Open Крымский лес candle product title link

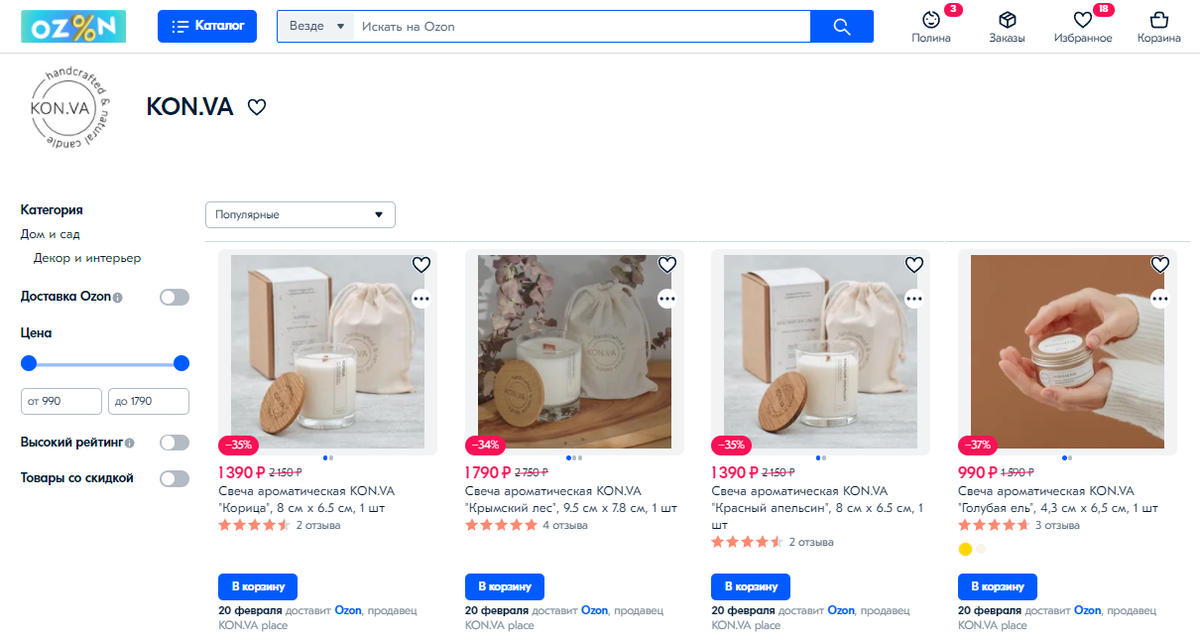[x=571, y=499]
